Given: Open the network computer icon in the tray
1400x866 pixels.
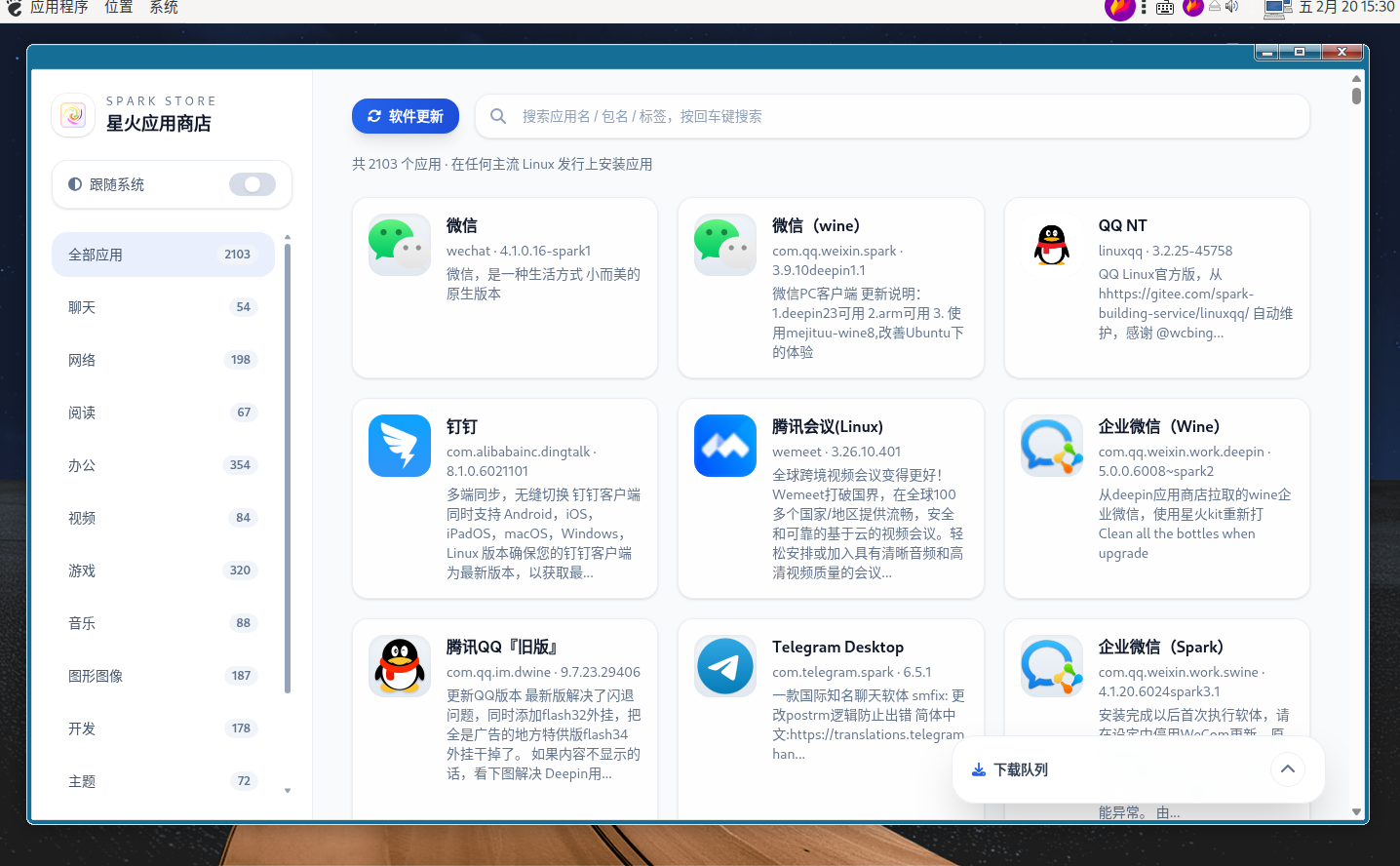Looking at the screenshot, I should 1277,9.
